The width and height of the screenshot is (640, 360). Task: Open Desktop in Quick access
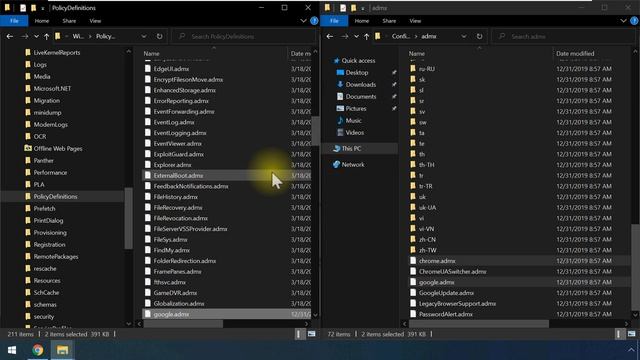click(357, 73)
